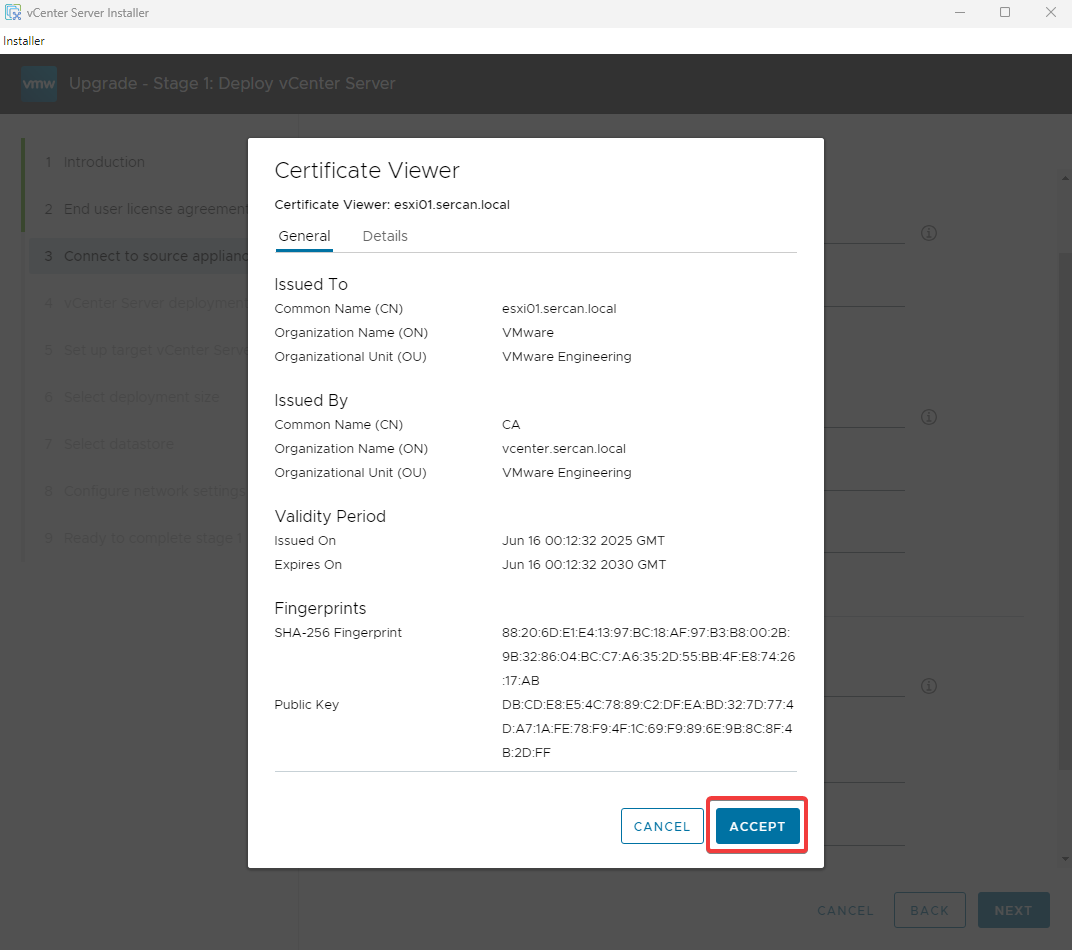Select step 7 Select datastore
Screen dimensions: 1072x950
137,444
